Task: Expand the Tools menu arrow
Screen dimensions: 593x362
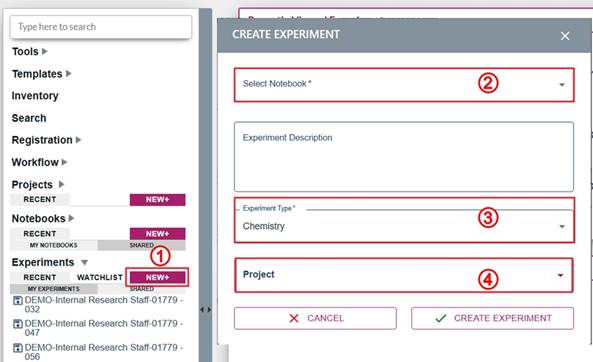Action: point(45,51)
